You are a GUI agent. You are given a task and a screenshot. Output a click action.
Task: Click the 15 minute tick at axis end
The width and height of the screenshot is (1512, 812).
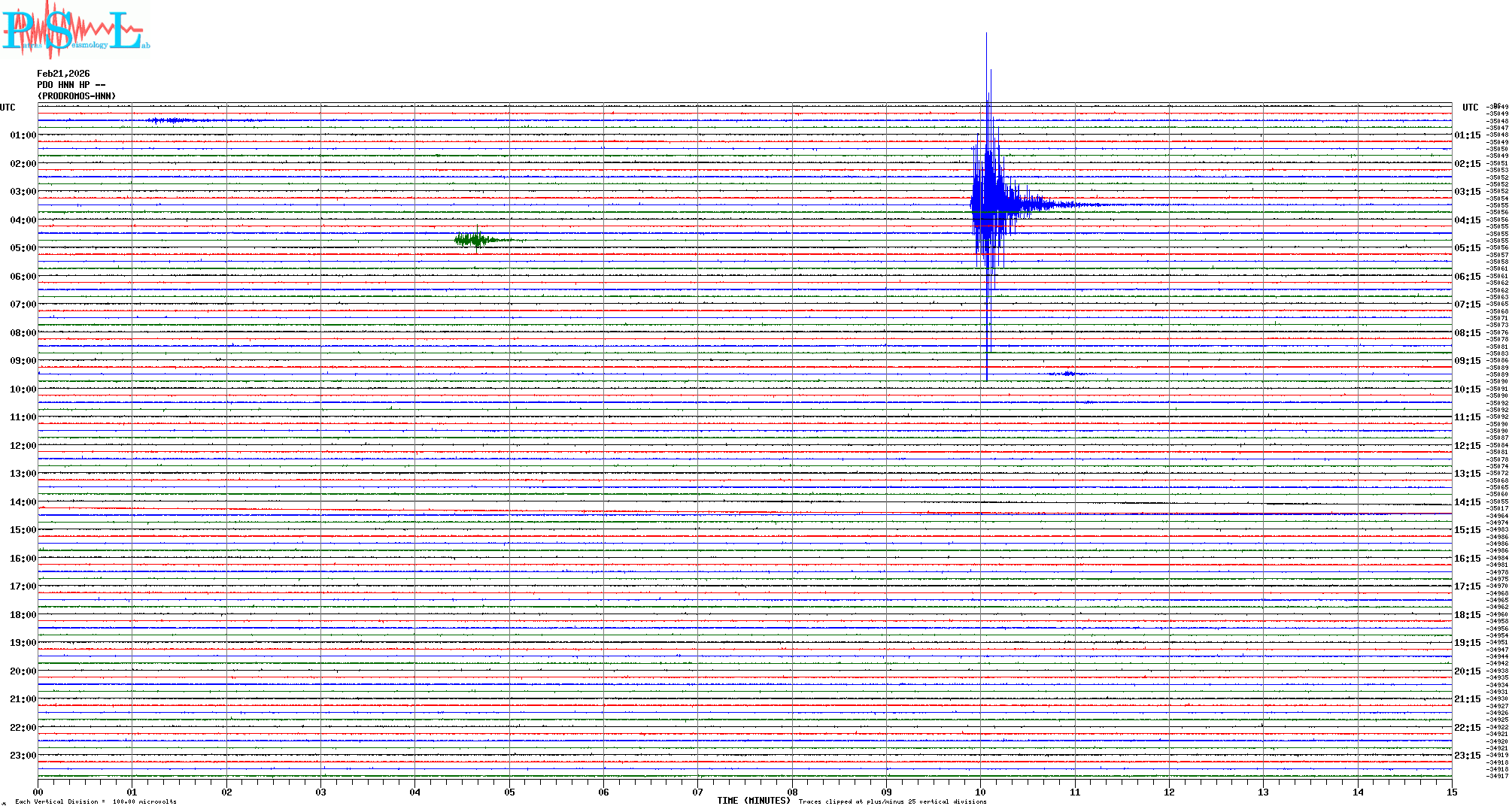pyautogui.click(x=1451, y=792)
